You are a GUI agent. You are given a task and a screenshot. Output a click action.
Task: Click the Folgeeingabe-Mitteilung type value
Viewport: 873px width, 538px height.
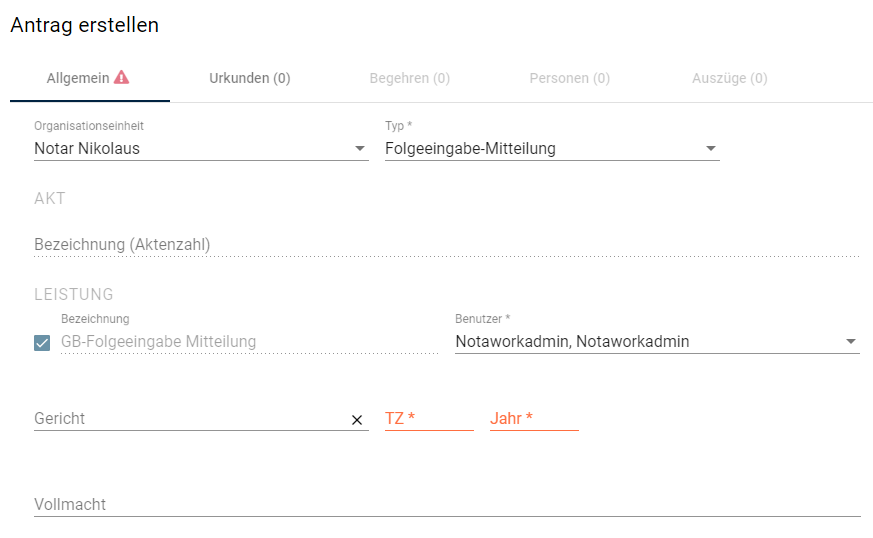pyautogui.click(x=470, y=149)
